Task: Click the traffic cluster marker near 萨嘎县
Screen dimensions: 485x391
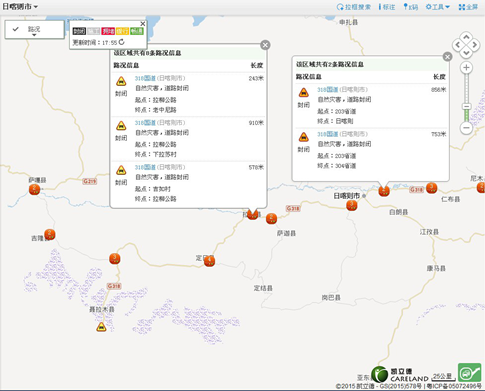Action: [x=34, y=189]
